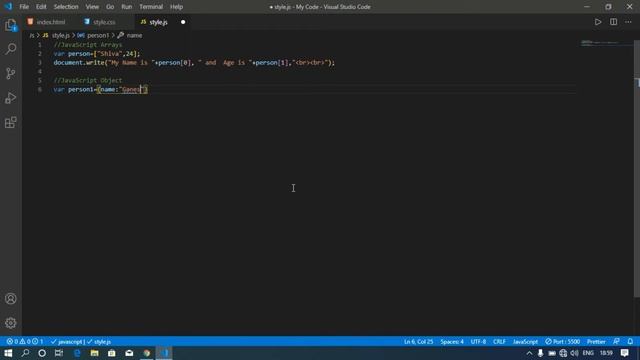Image resolution: width=640 pixels, height=360 pixels.
Task: Open the File menu
Action: point(24,7)
